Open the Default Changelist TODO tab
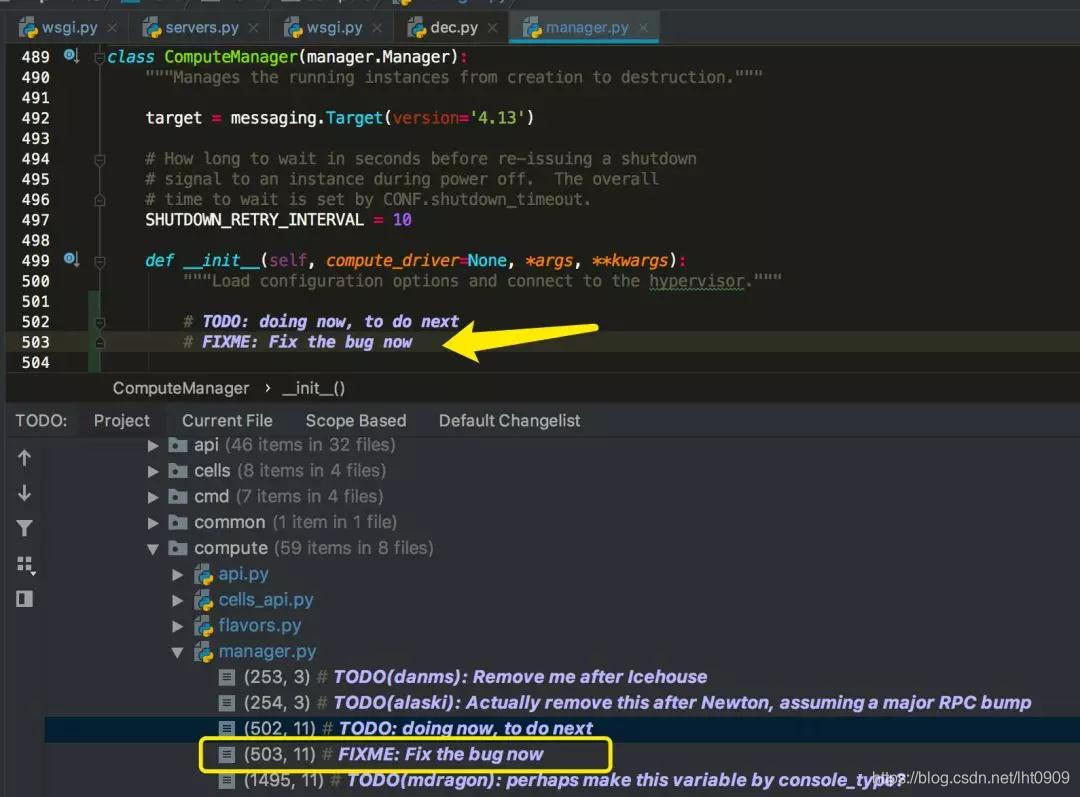This screenshot has height=797, width=1080. coord(509,420)
